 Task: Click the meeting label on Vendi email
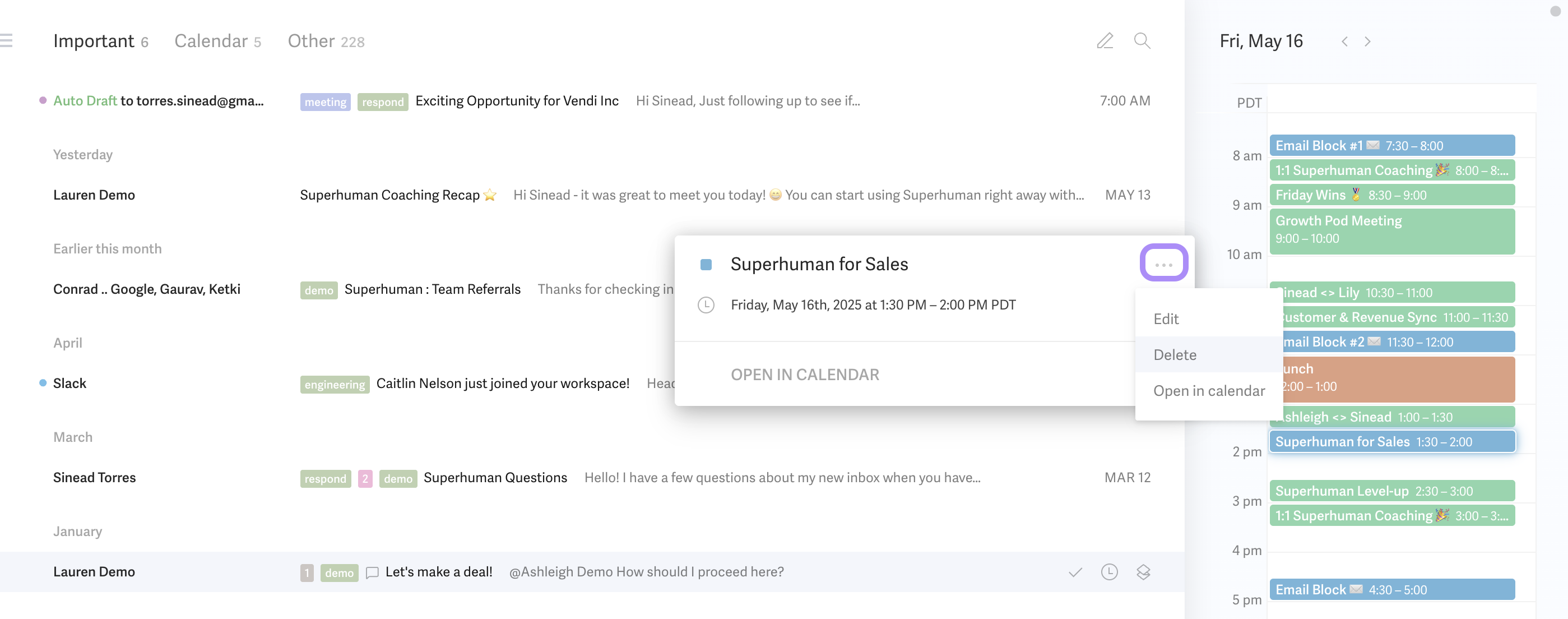[x=325, y=101]
